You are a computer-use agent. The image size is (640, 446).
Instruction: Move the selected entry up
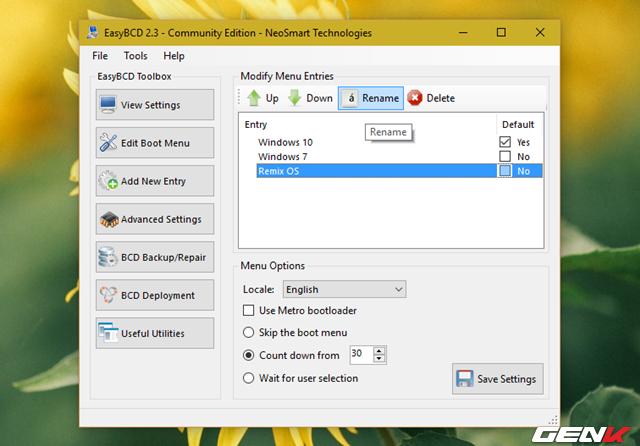262,98
